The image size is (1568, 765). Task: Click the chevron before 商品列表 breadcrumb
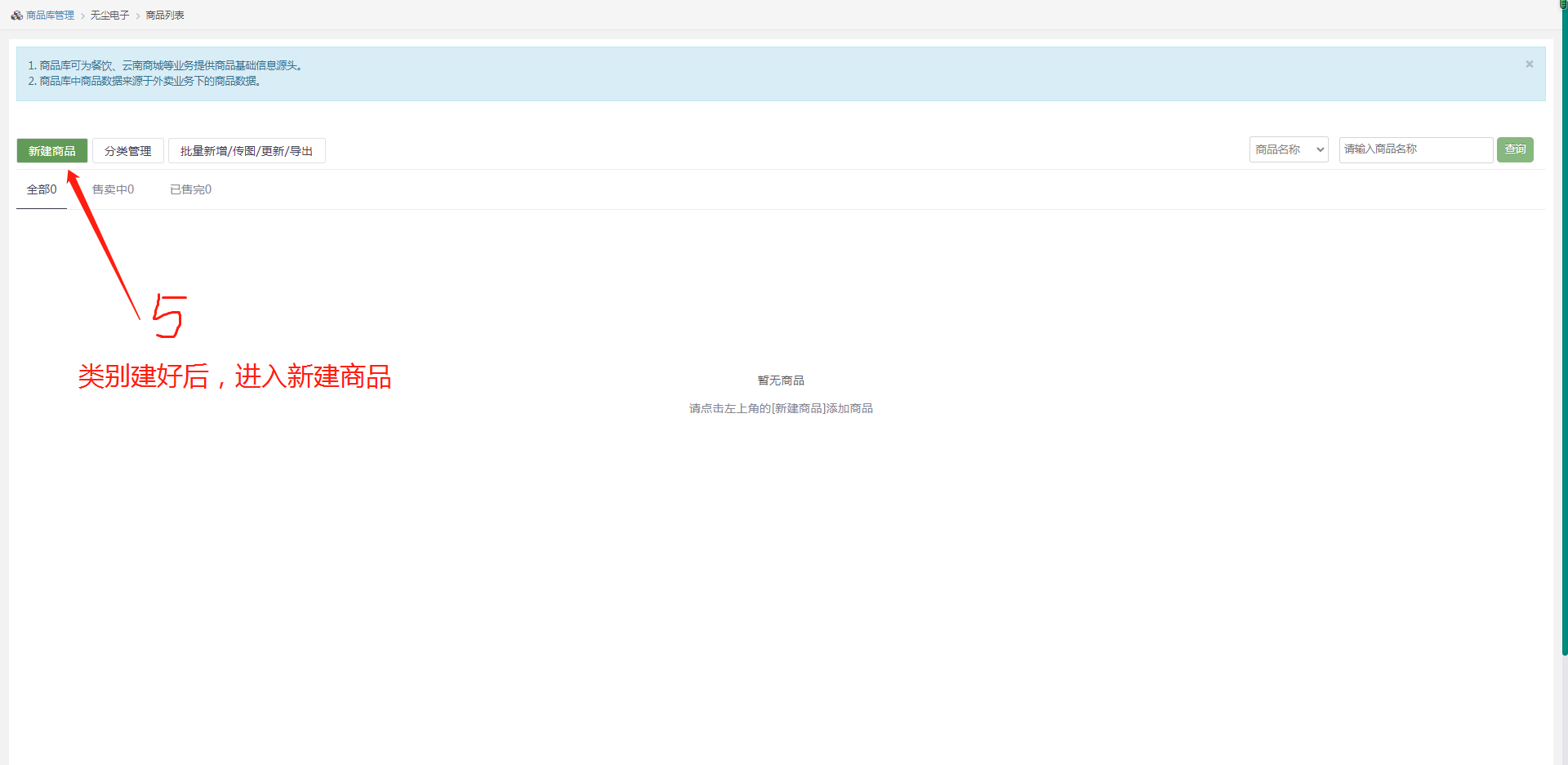tap(138, 16)
